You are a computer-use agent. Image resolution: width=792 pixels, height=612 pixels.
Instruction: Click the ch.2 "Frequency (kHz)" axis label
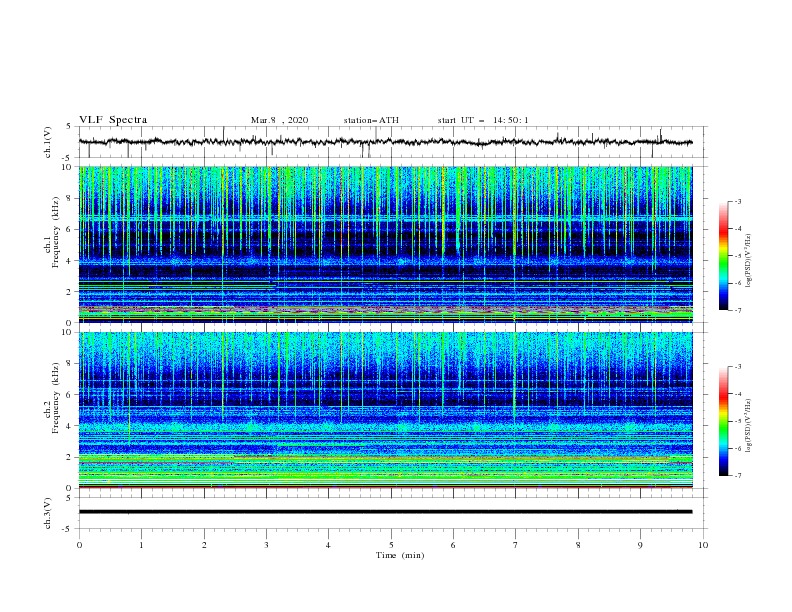[56, 398]
